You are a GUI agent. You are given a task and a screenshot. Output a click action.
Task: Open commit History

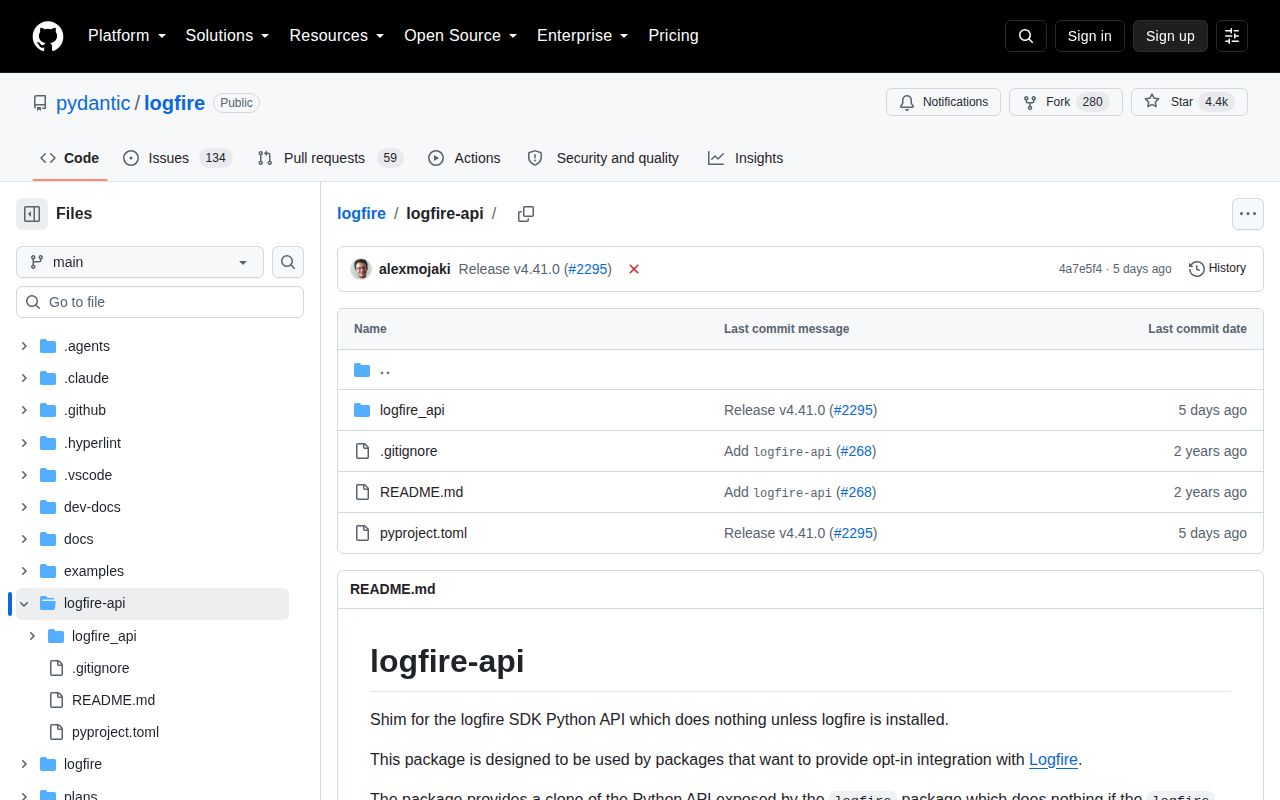point(1217,268)
